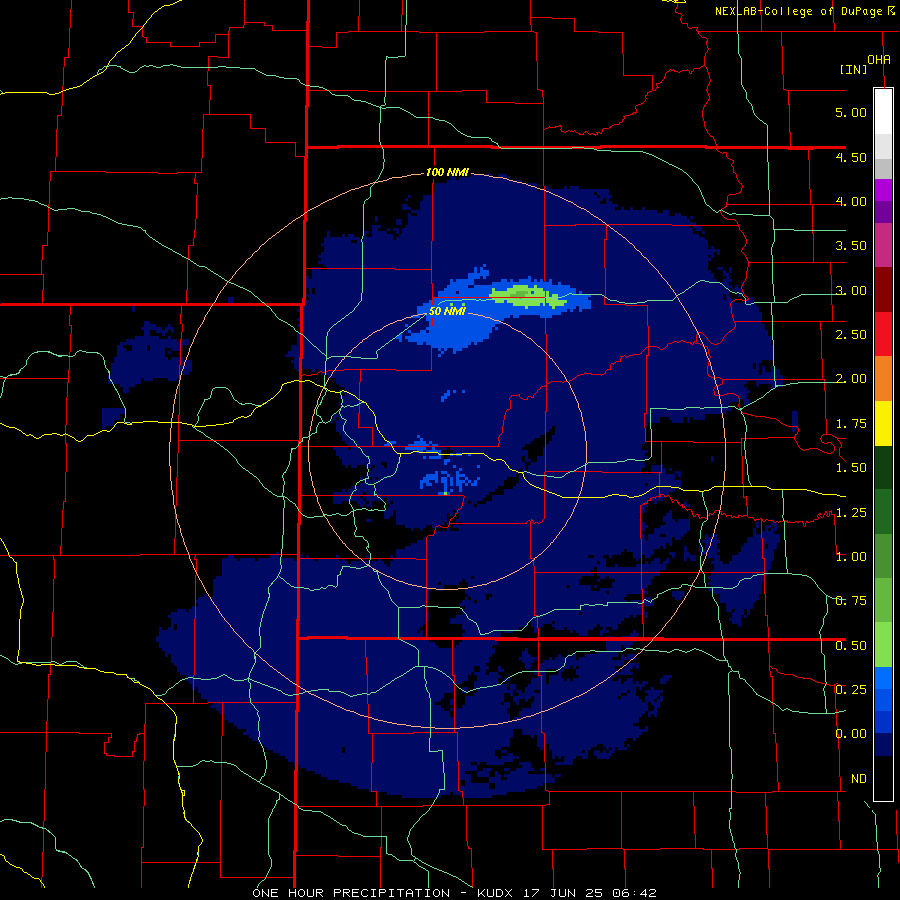Pick the orange swatch above 2.00

[883, 379]
